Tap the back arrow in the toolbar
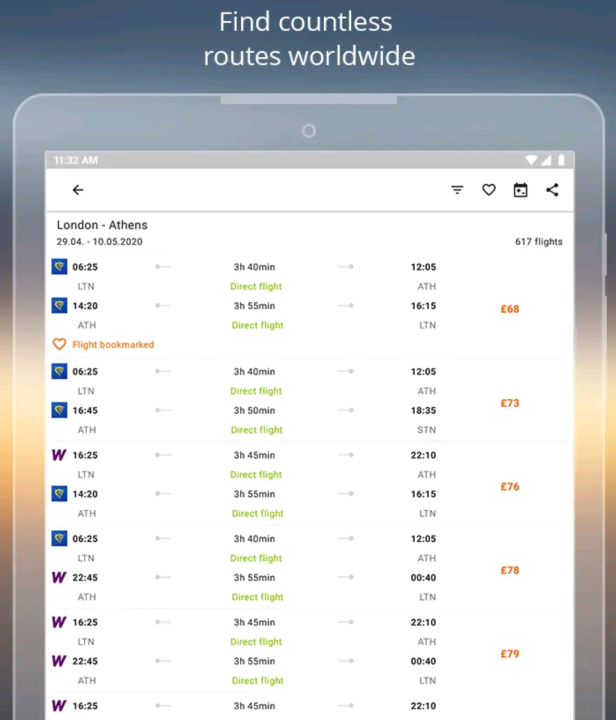616x720 pixels. coord(78,190)
